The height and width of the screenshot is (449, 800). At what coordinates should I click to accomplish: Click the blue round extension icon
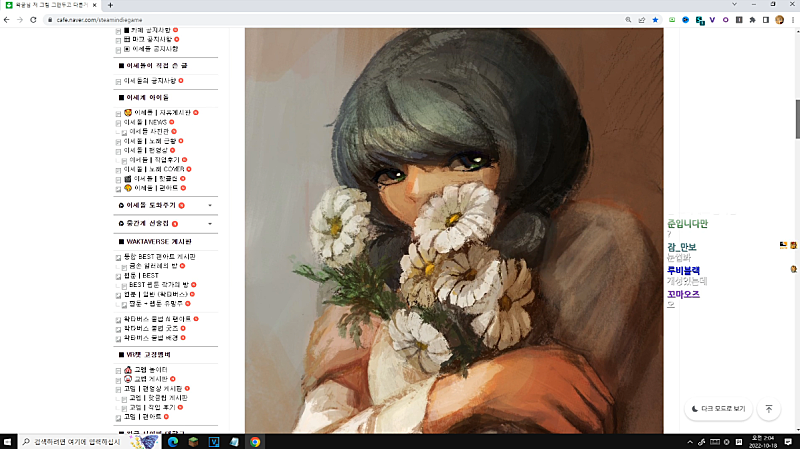click(685, 20)
